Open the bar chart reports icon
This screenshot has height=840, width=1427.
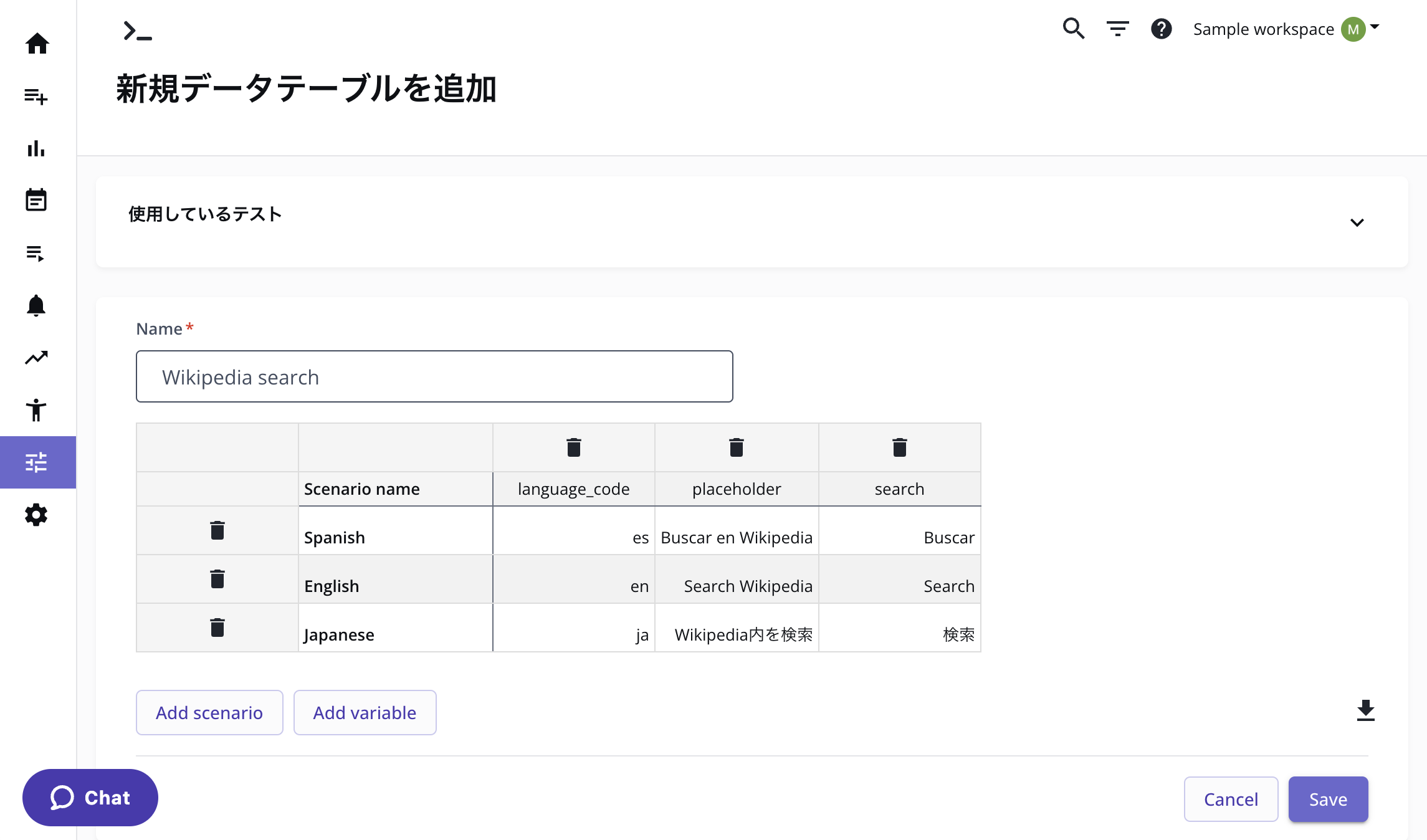(x=36, y=149)
